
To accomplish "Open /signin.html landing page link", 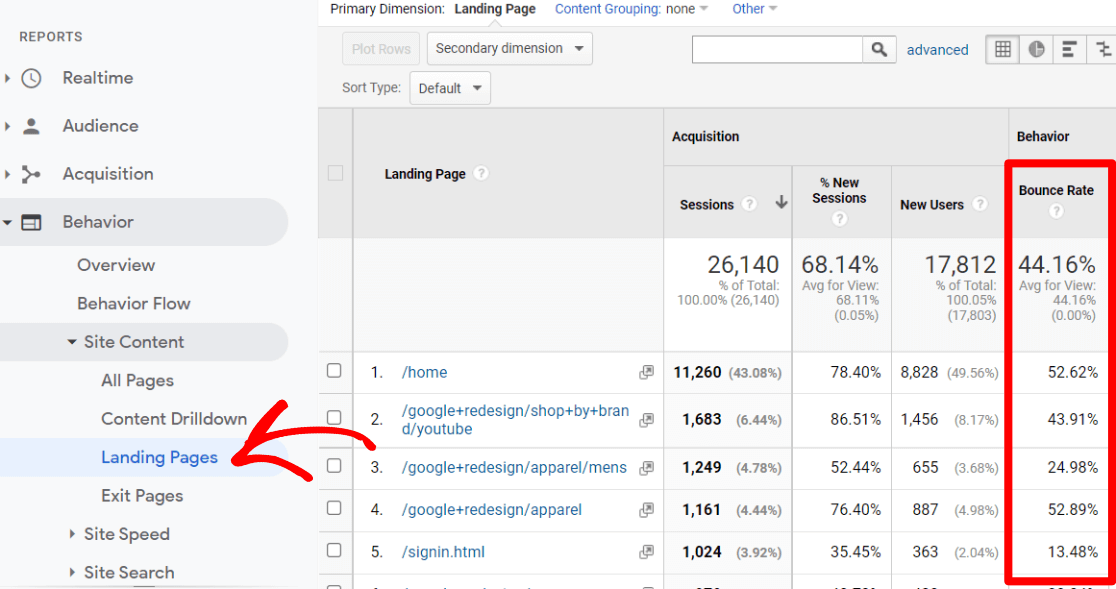I will tap(443, 551).
